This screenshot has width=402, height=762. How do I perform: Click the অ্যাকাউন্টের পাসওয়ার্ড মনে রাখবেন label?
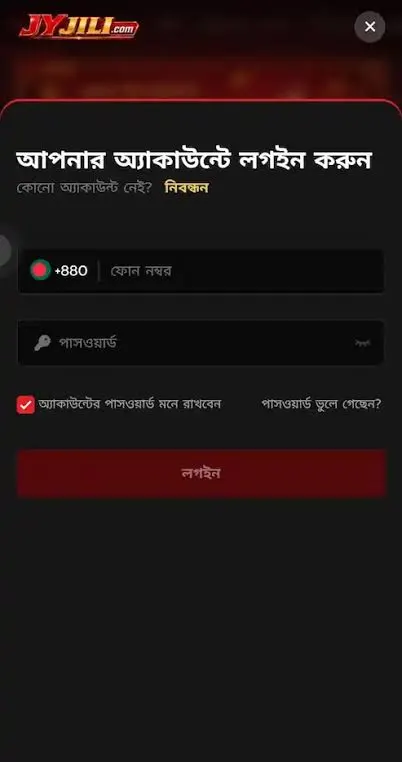130,404
